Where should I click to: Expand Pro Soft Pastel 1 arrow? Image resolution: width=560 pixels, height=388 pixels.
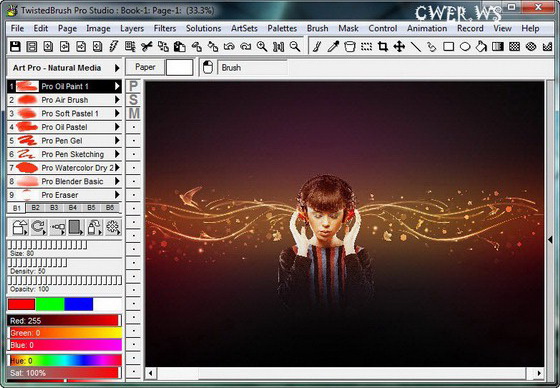[117, 113]
